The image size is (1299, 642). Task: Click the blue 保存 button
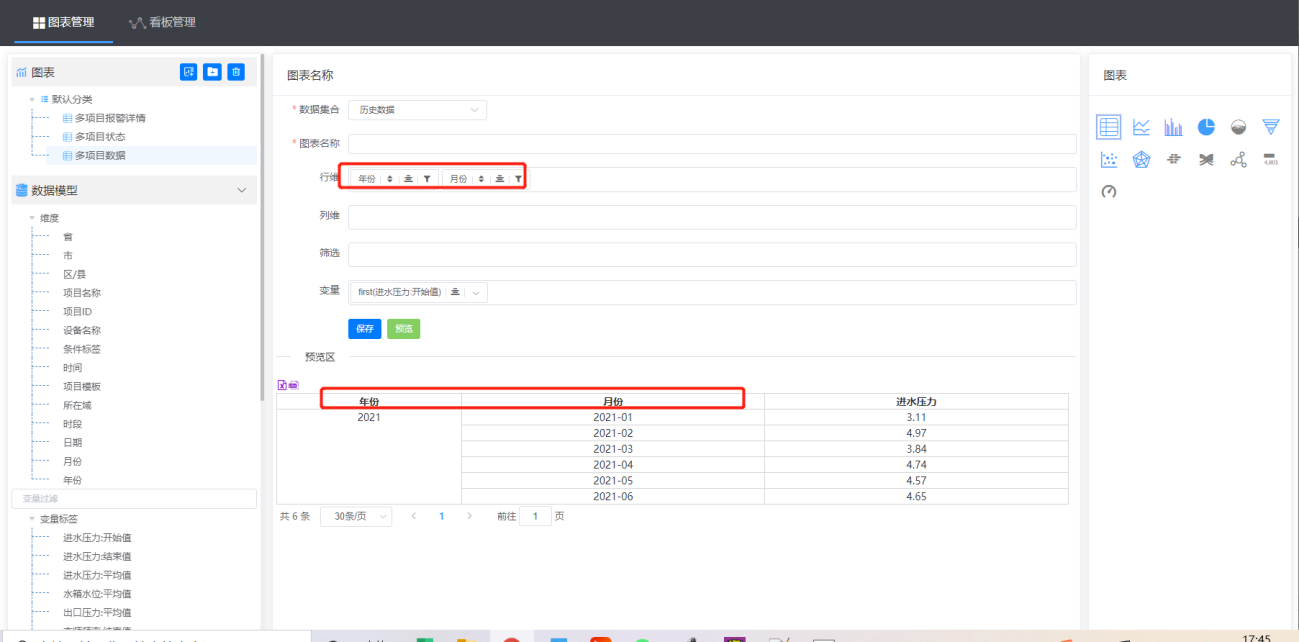[x=364, y=328]
